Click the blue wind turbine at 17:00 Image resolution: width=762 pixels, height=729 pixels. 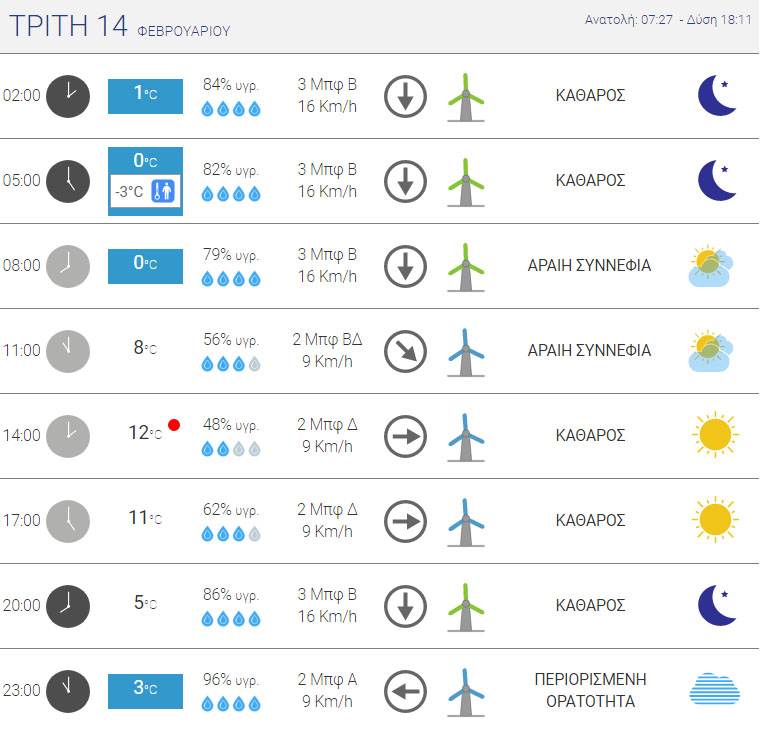point(465,521)
